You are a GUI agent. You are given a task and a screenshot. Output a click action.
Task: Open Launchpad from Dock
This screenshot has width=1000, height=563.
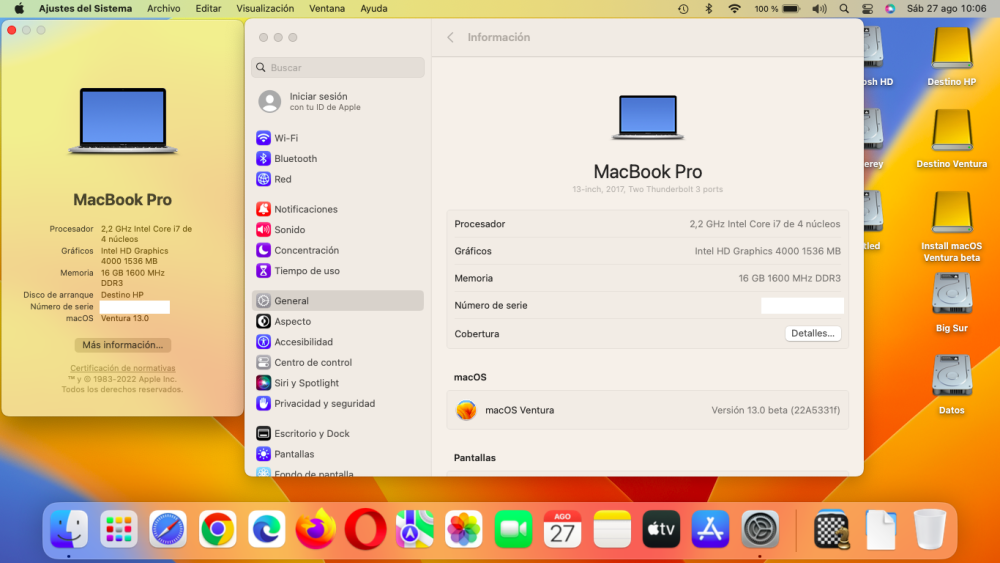tap(119, 529)
